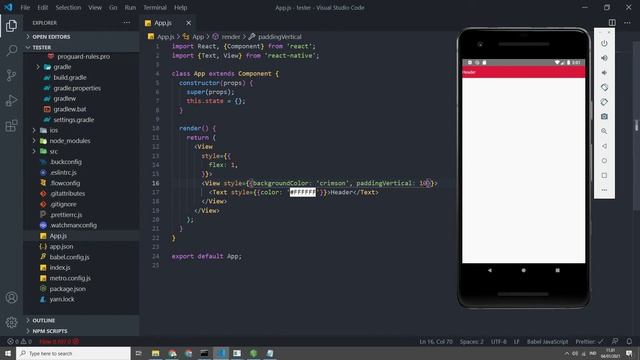The width and height of the screenshot is (640, 360).
Task: Click paddingVertical in breadcrumb
Action: (280, 37)
